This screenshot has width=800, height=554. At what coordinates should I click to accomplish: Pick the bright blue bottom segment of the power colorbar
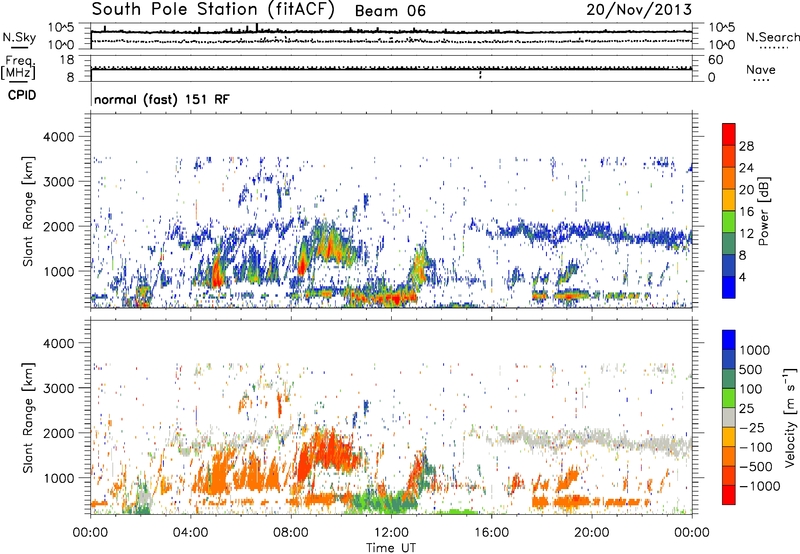pos(729,287)
